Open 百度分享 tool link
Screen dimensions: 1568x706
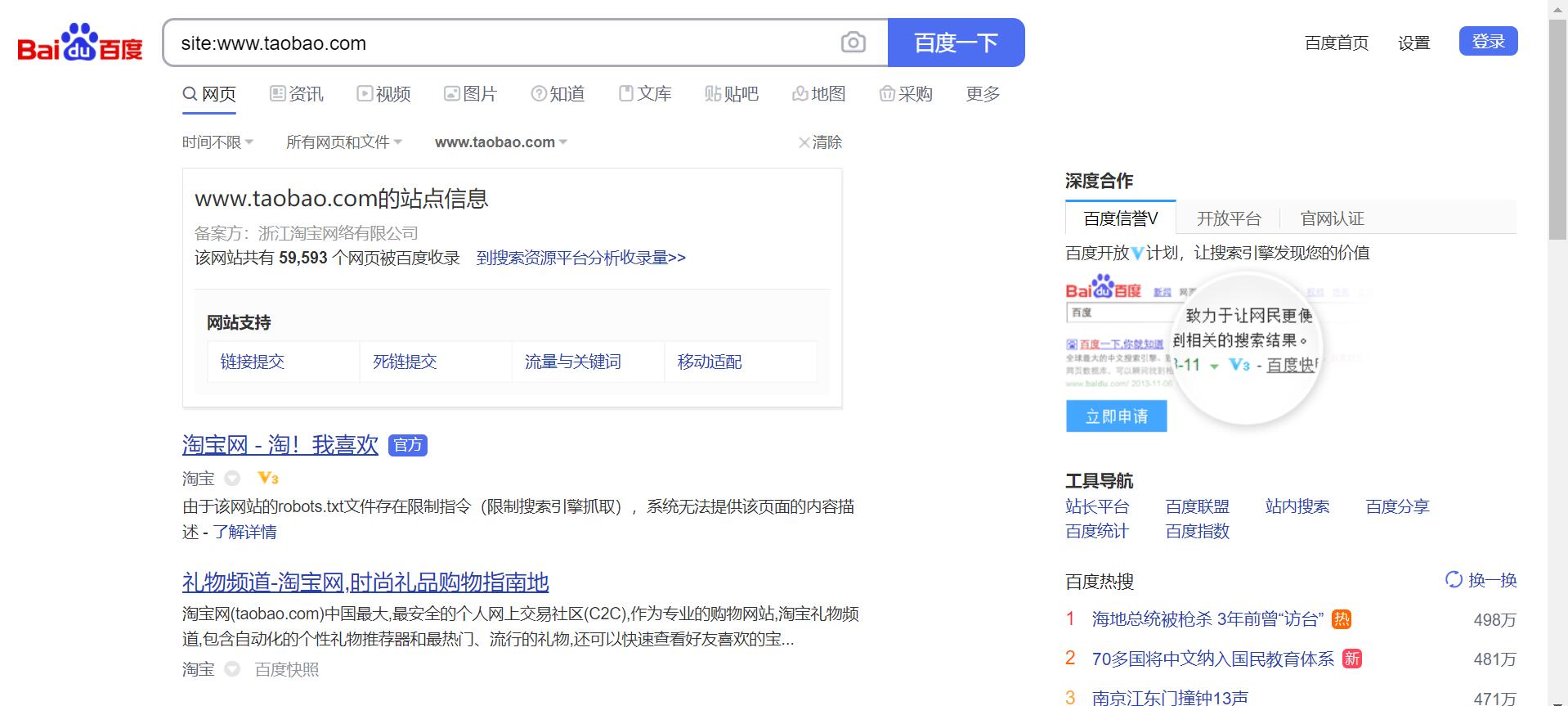tap(1398, 506)
